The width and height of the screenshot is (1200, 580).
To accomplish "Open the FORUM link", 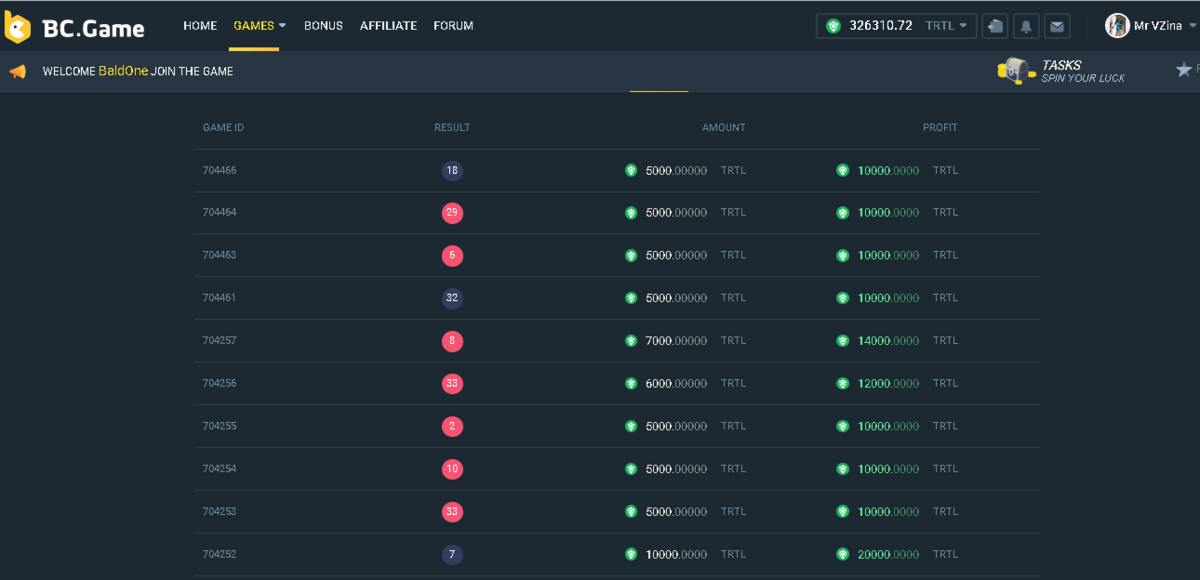I will point(453,26).
